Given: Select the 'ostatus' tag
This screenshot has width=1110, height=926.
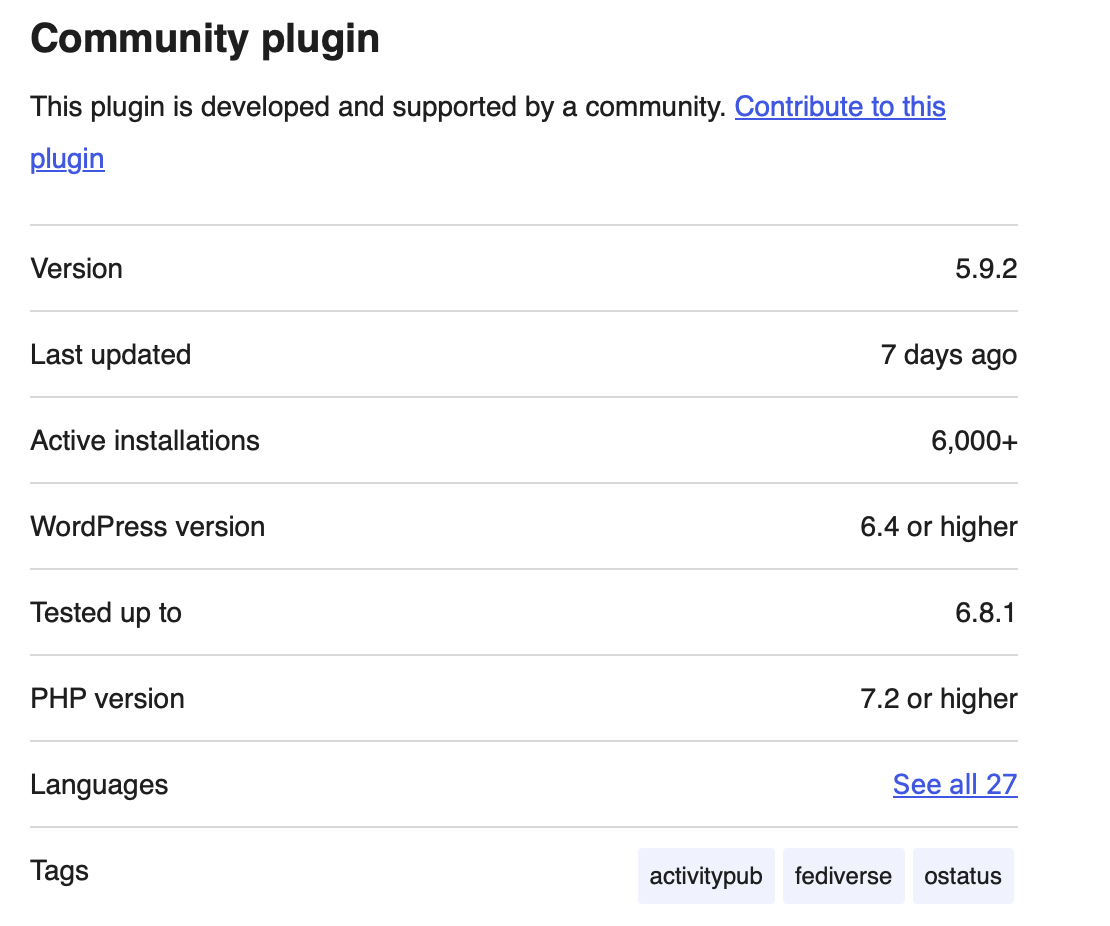Looking at the screenshot, I should (x=963, y=876).
